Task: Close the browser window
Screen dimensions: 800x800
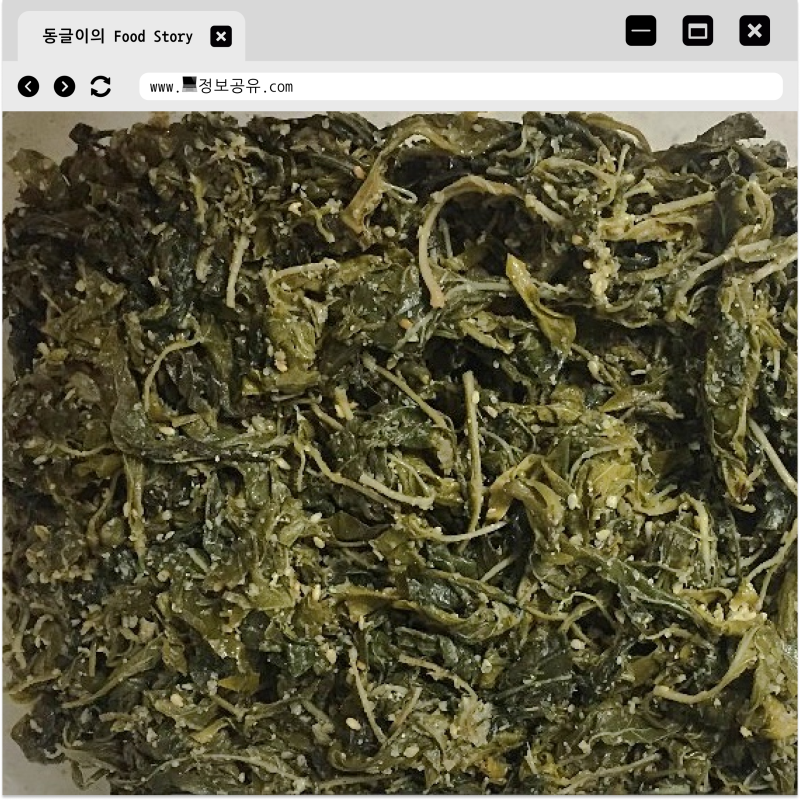Action: 755,31
